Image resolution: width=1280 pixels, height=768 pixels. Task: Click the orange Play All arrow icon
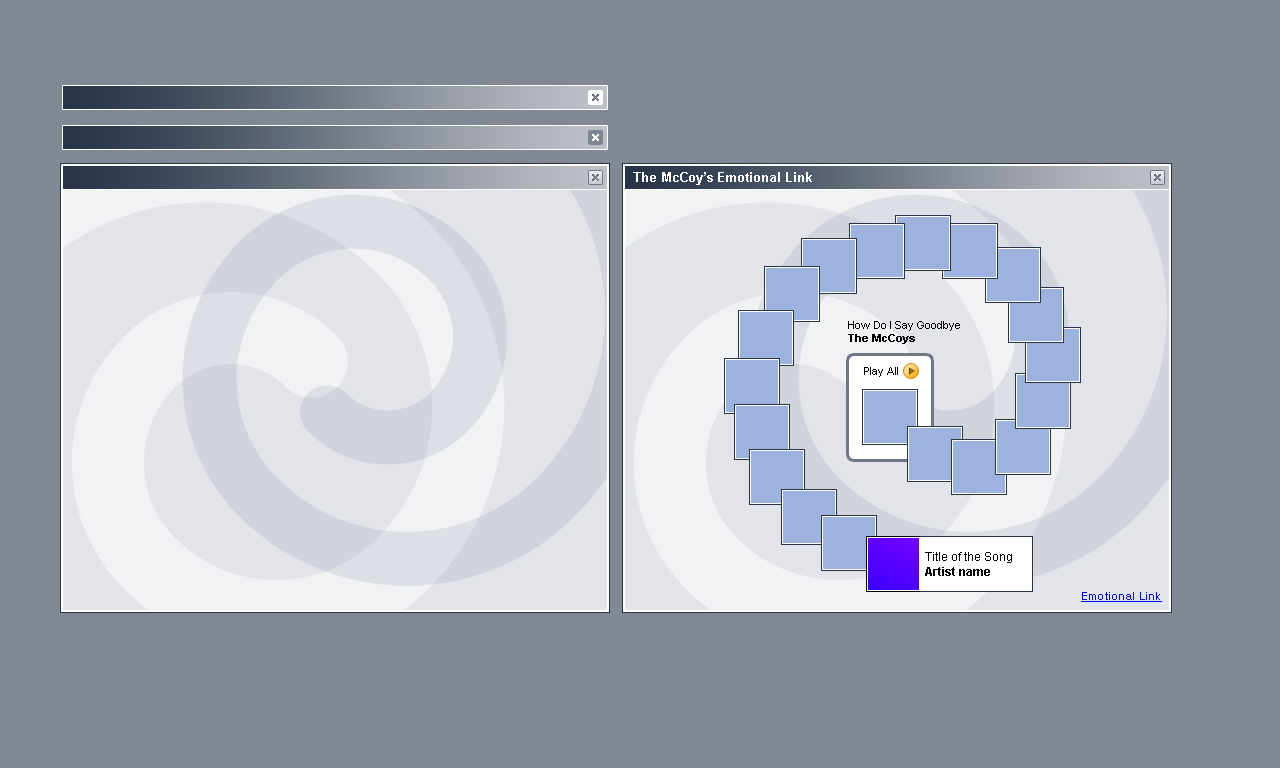click(x=911, y=371)
